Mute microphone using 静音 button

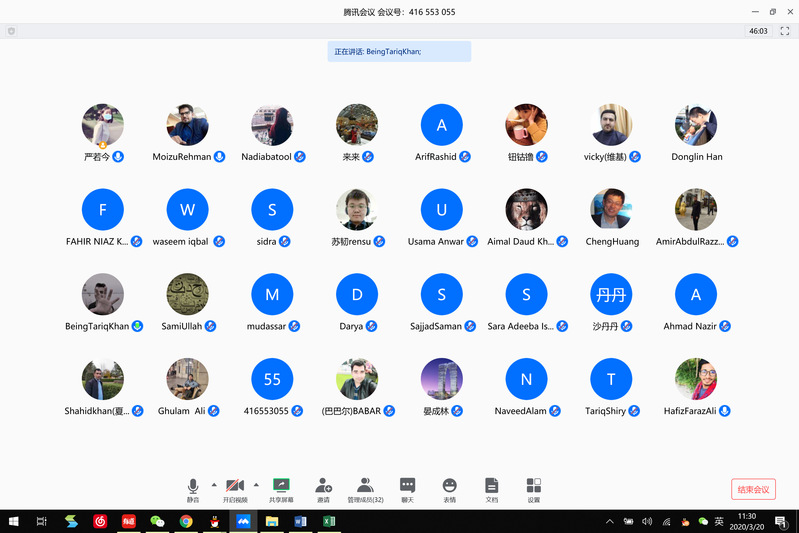click(193, 487)
